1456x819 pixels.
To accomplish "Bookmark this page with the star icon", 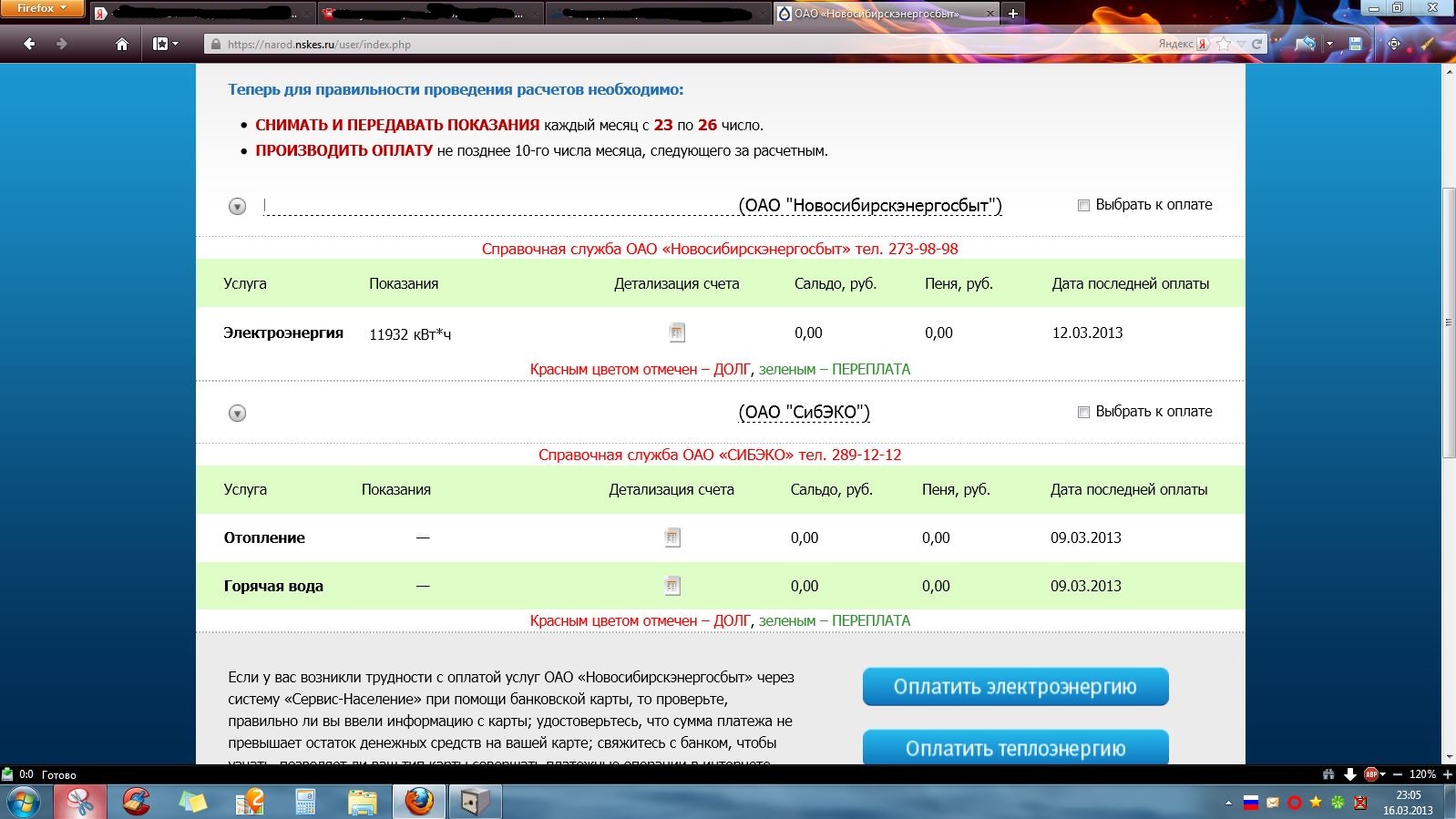I will point(1224,44).
